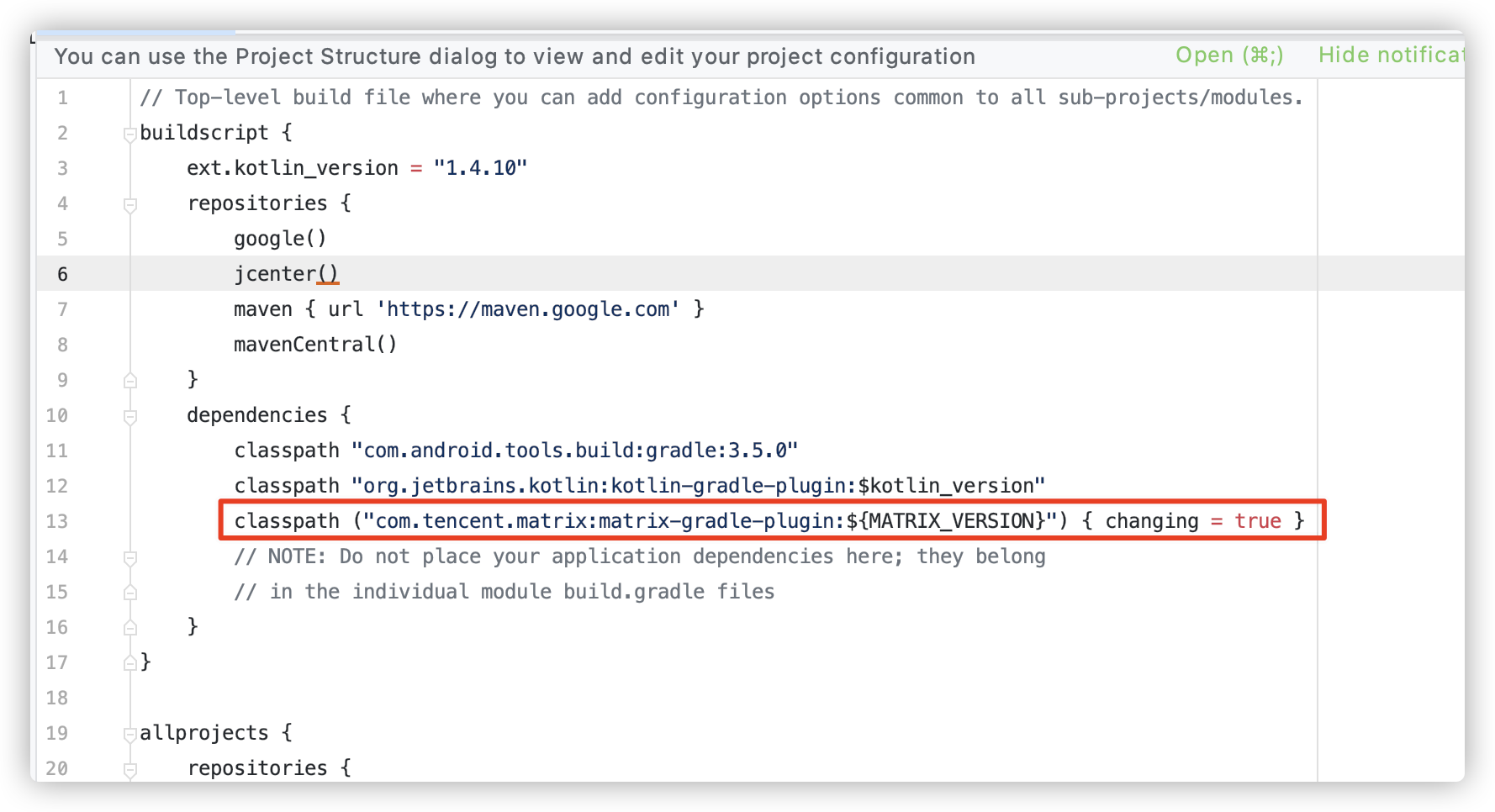
Task: Click the fold end marker on line 17
Action: click(129, 662)
